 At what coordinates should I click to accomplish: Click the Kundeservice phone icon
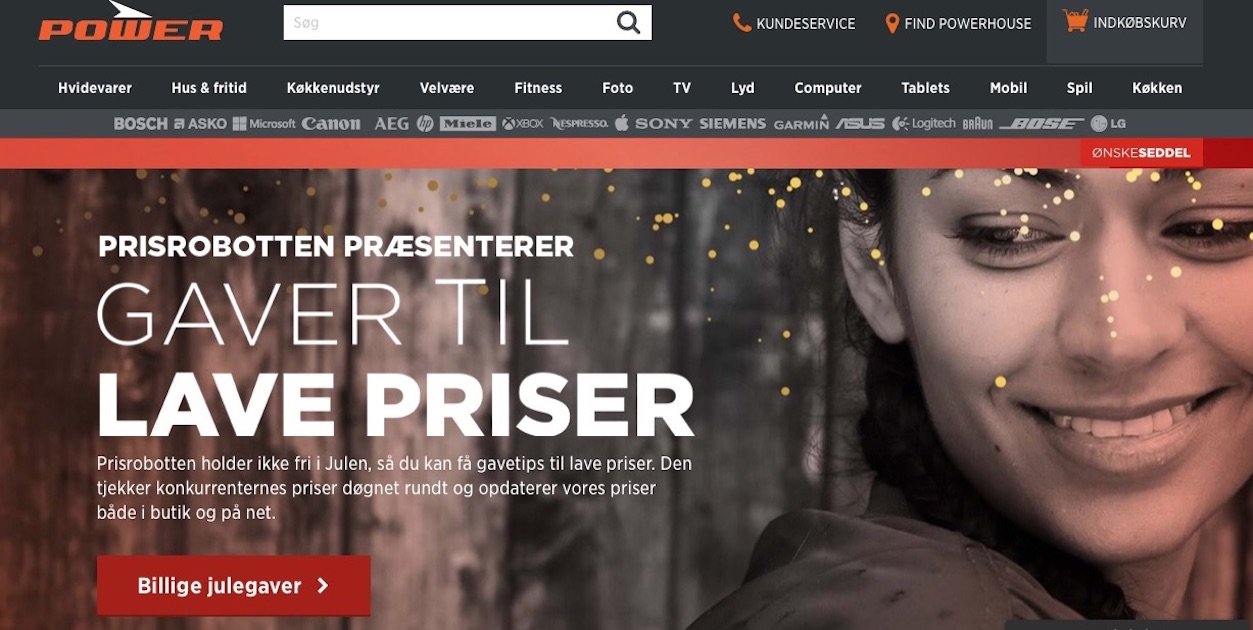(x=742, y=22)
